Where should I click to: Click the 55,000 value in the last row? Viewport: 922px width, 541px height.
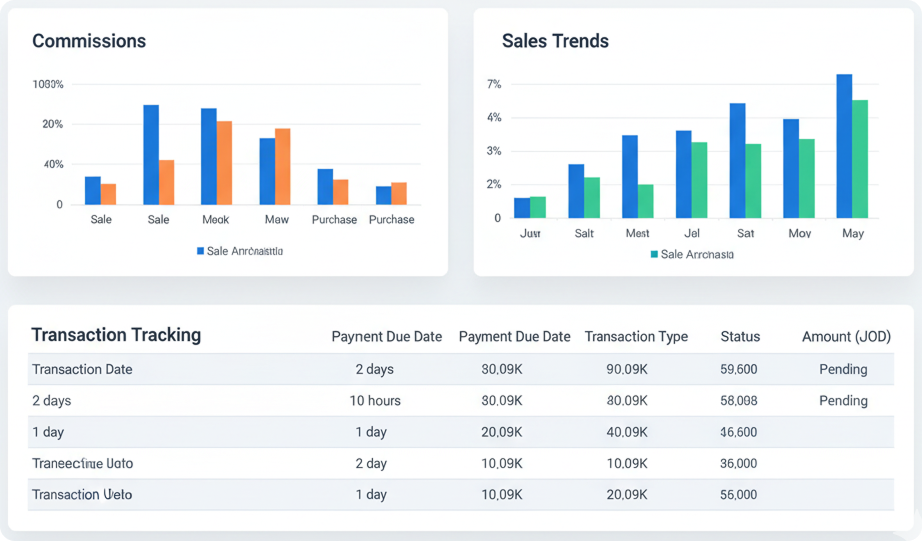tap(739, 495)
